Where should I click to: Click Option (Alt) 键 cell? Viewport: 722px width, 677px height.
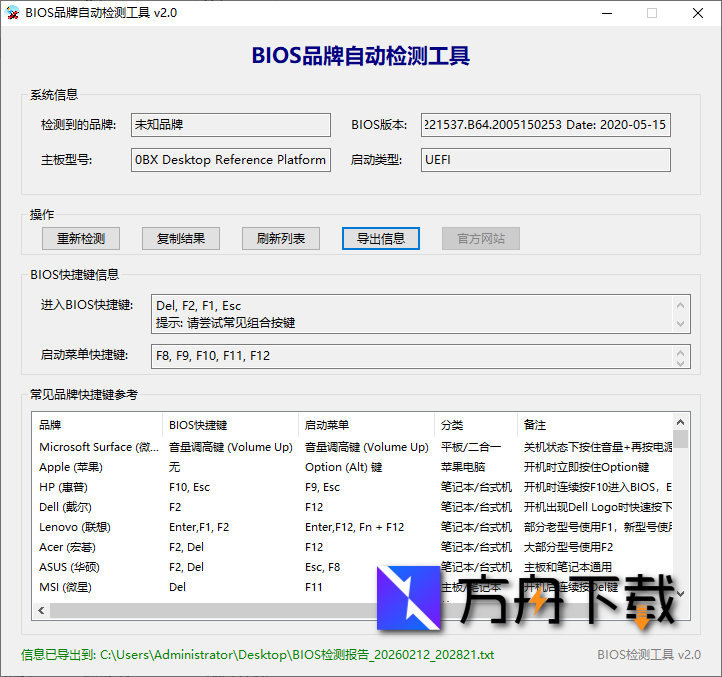point(344,467)
